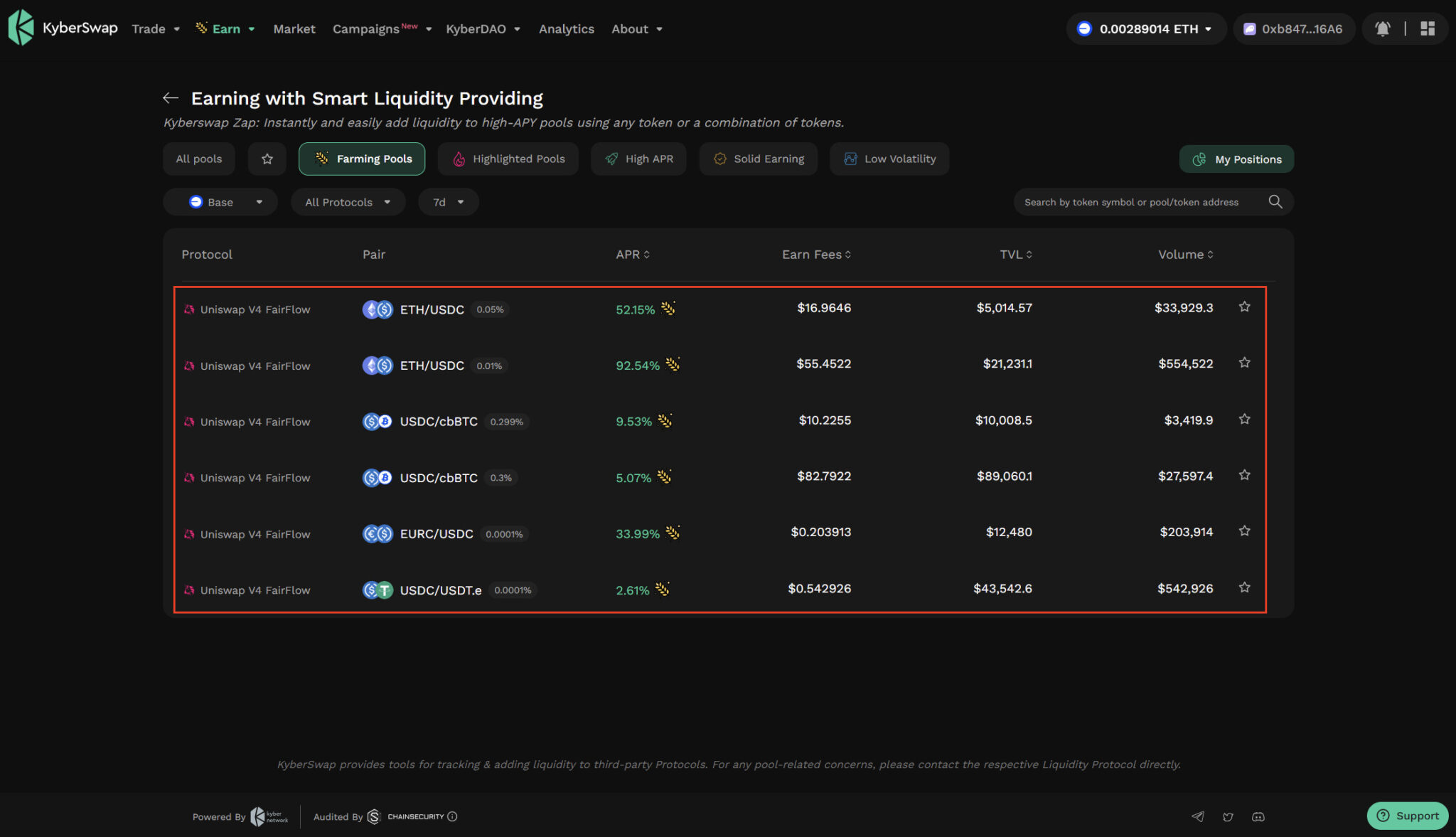The image size is (1456, 837).
Task: Favorite the EURC/USDC pool star
Action: tap(1244, 531)
